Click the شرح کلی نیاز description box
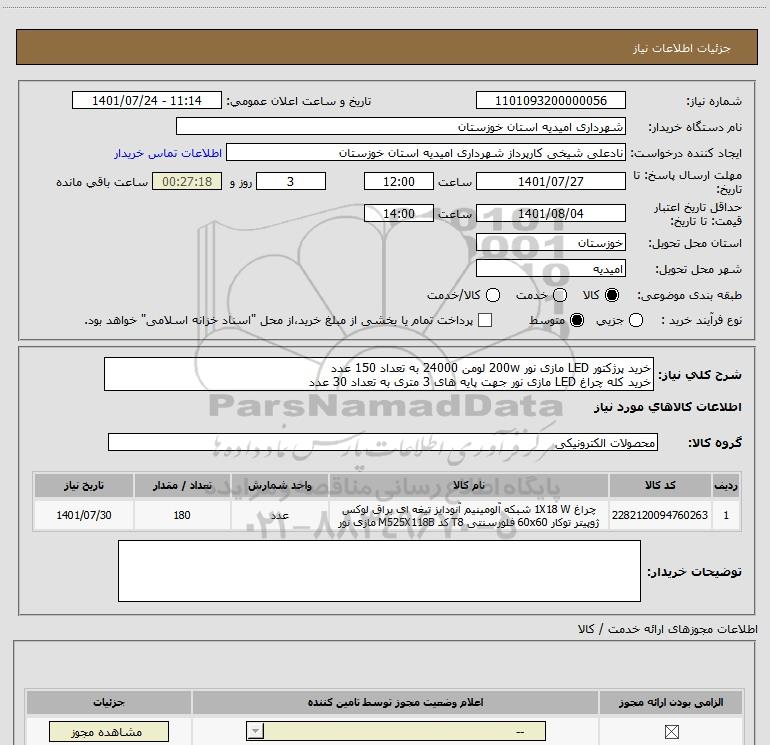The height and width of the screenshot is (745, 770). [379, 374]
